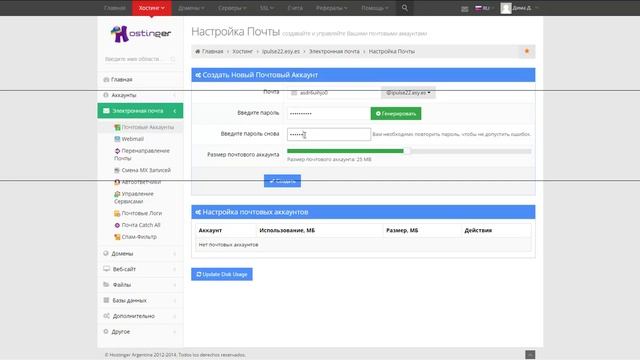Click the repeat password field
640x360 pixels.
pyautogui.click(x=329, y=134)
